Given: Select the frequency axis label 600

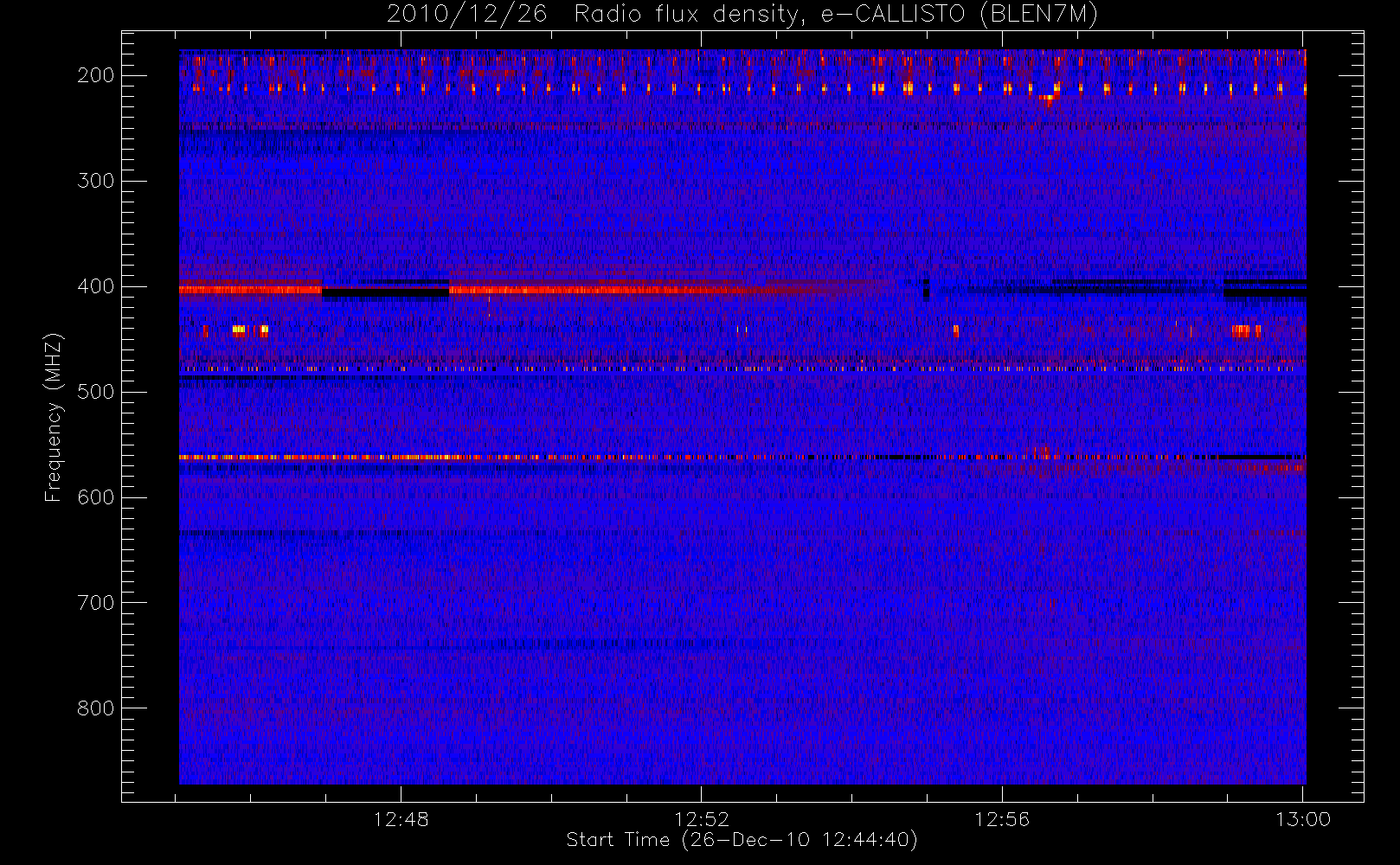Looking at the screenshot, I should tap(95, 497).
